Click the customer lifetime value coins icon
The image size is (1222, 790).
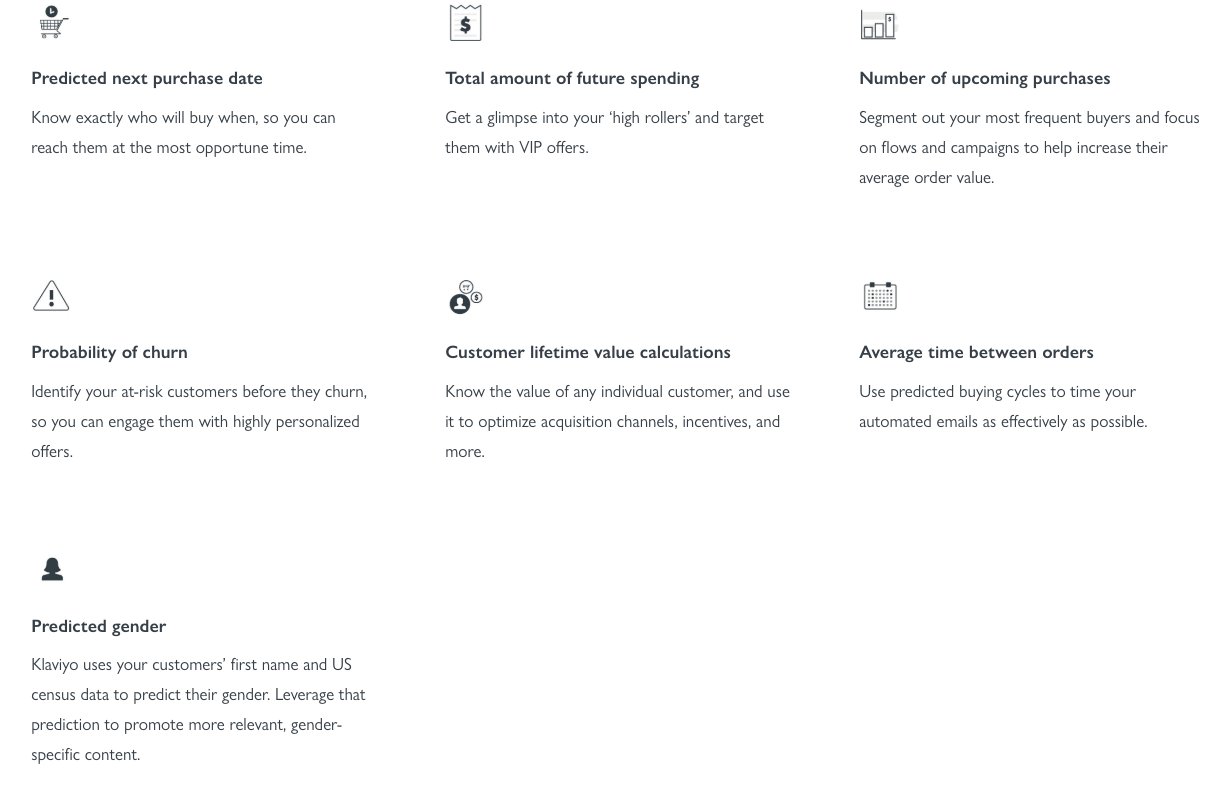coord(465,297)
